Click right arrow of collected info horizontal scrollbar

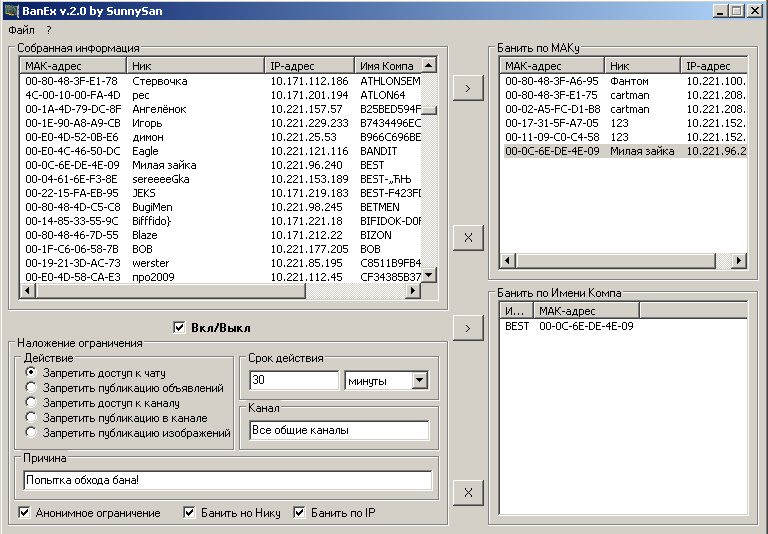(x=413, y=291)
